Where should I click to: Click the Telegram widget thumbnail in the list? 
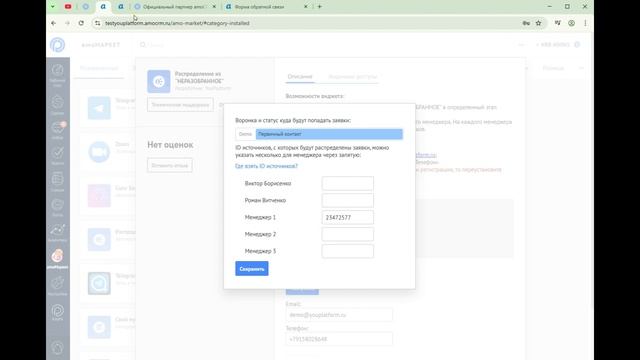(x=99, y=108)
